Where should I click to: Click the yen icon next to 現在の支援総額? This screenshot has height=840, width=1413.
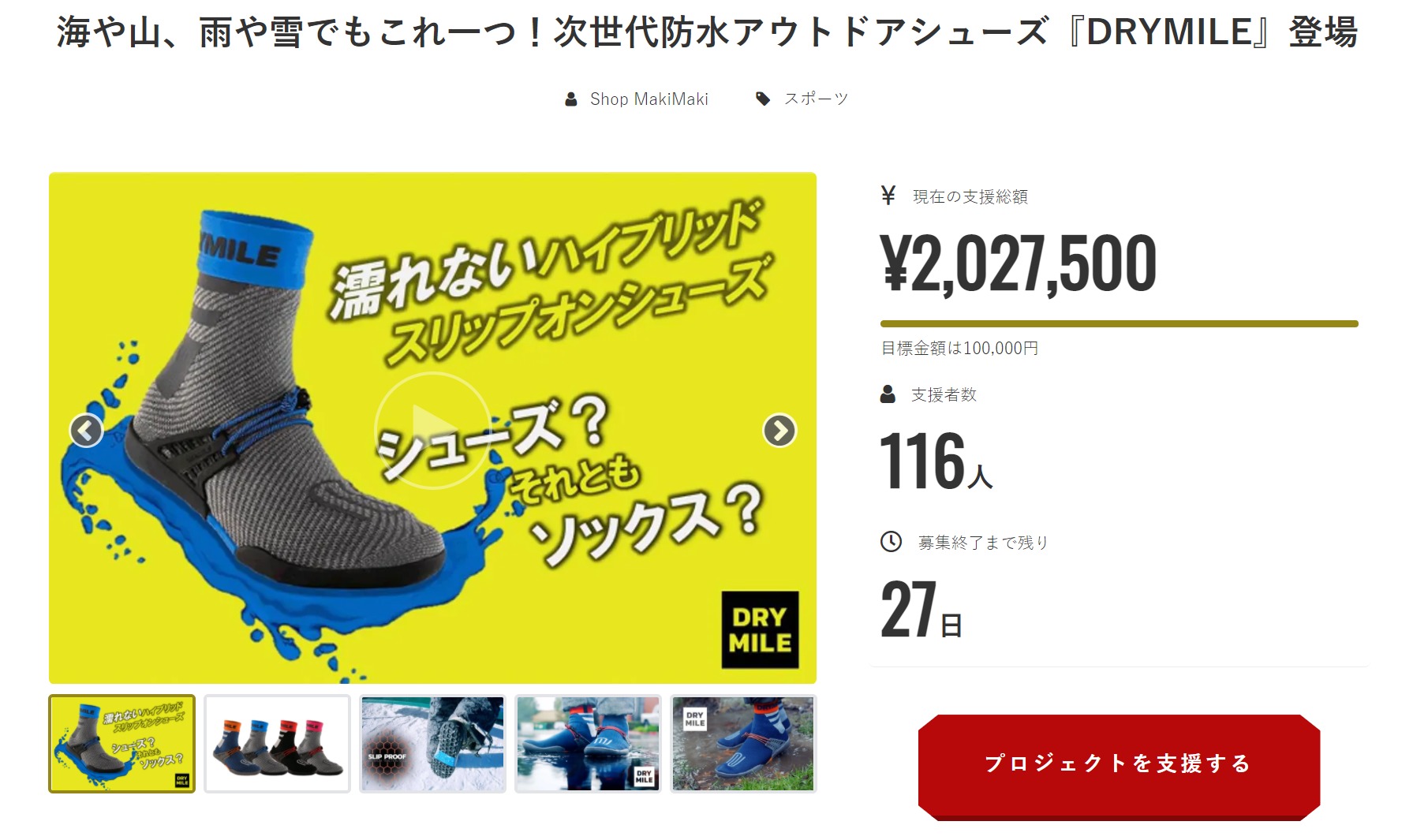888,196
